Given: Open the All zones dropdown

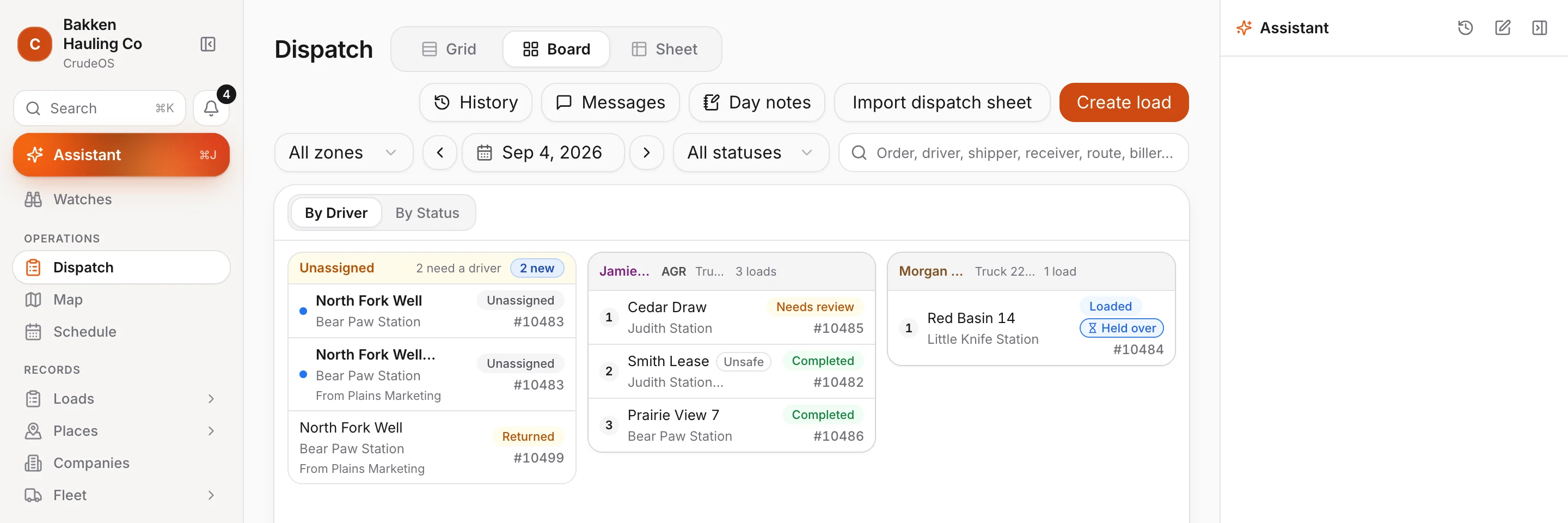Looking at the screenshot, I should pos(344,153).
